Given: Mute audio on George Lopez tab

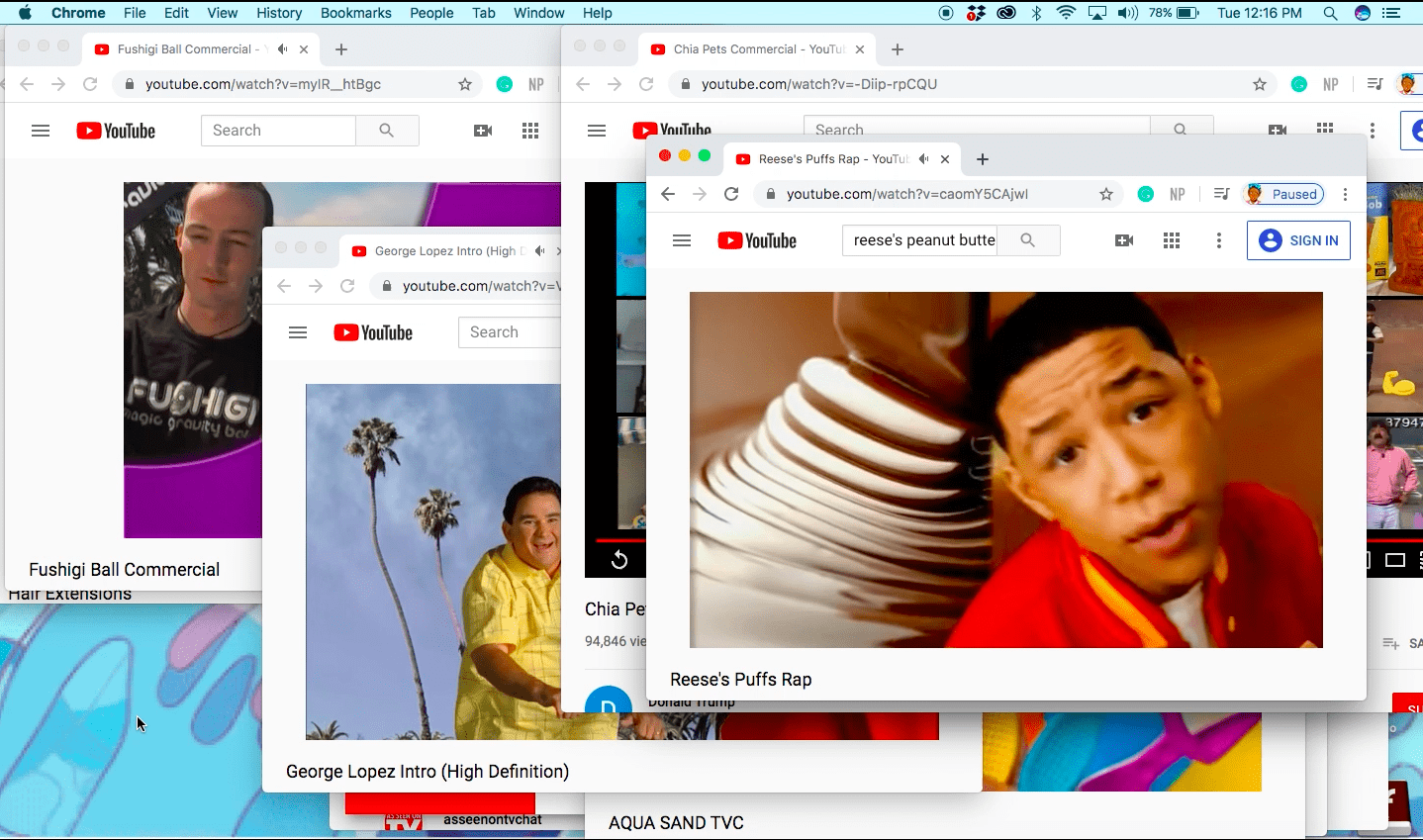Looking at the screenshot, I should tap(540, 251).
